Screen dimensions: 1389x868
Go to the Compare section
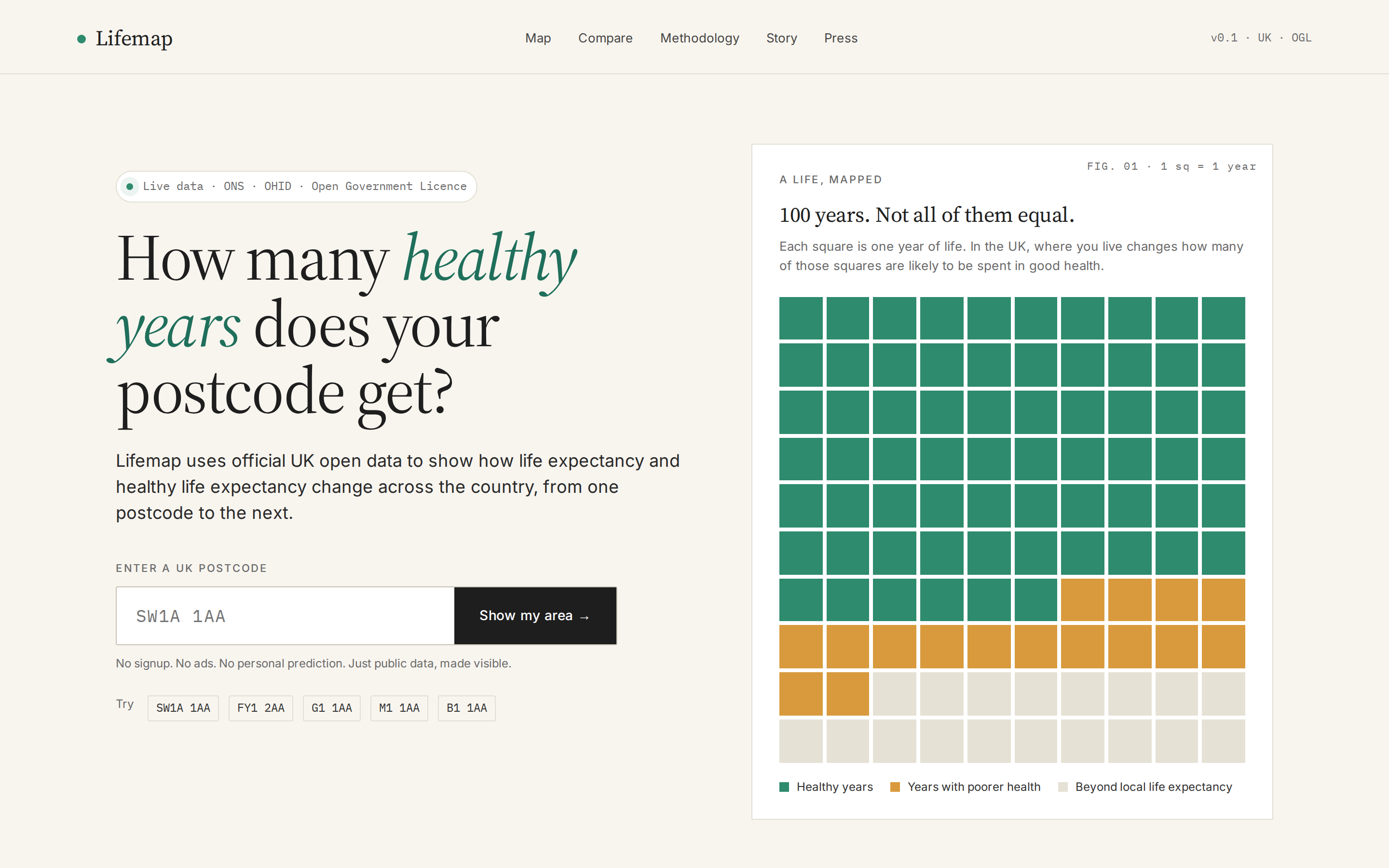[x=605, y=38]
